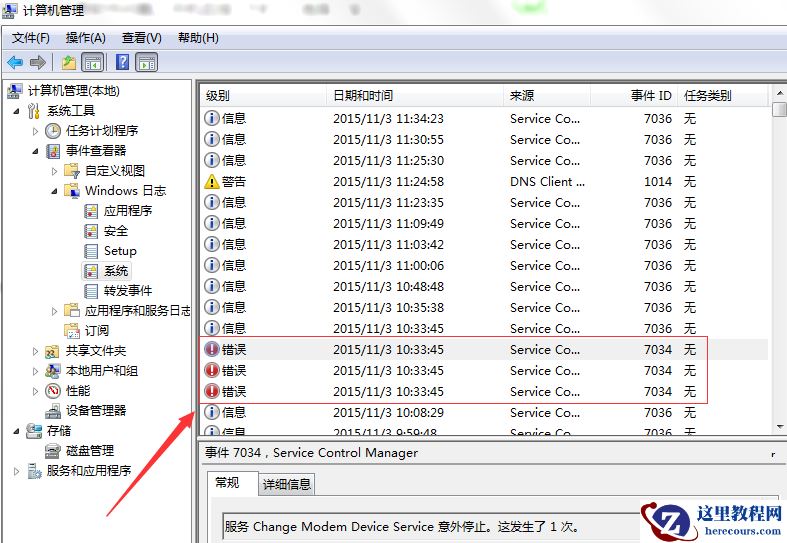This screenshot has width=787, height=543.
Task: Click the 订阅 subscriptions icon
Action: [x=72, y=331]
